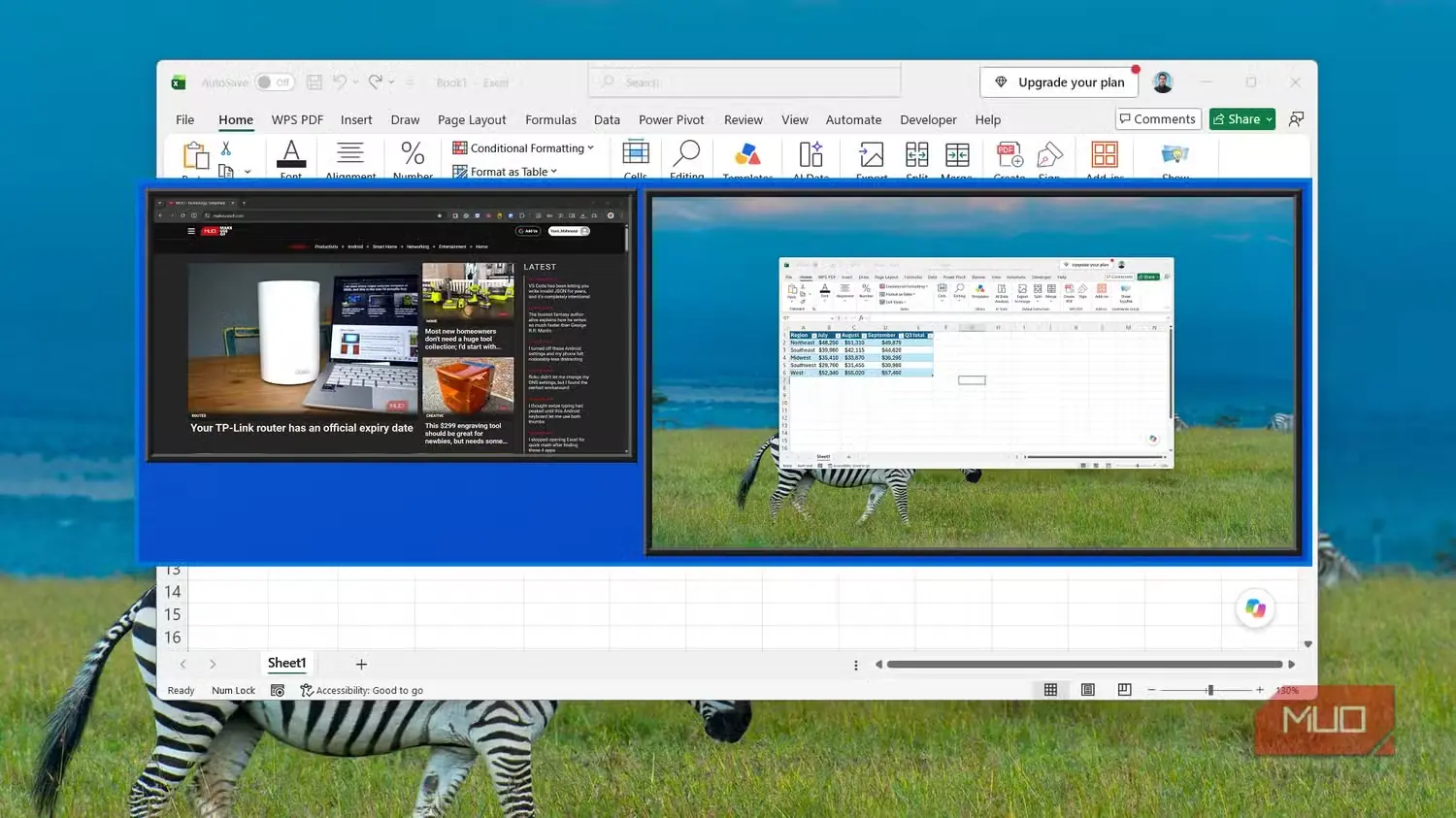Select the browser window thumbnail in switcher
The height and width of the screenshot is (818, 1456).
pyautogui.click(x=391, y=325)
